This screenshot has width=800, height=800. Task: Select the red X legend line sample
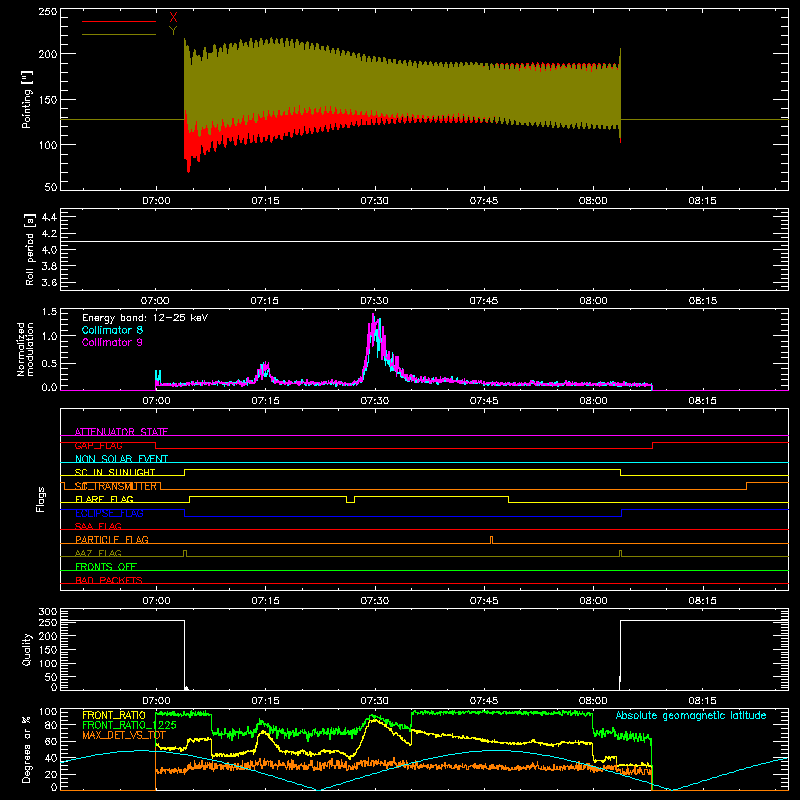pos(119,21)
